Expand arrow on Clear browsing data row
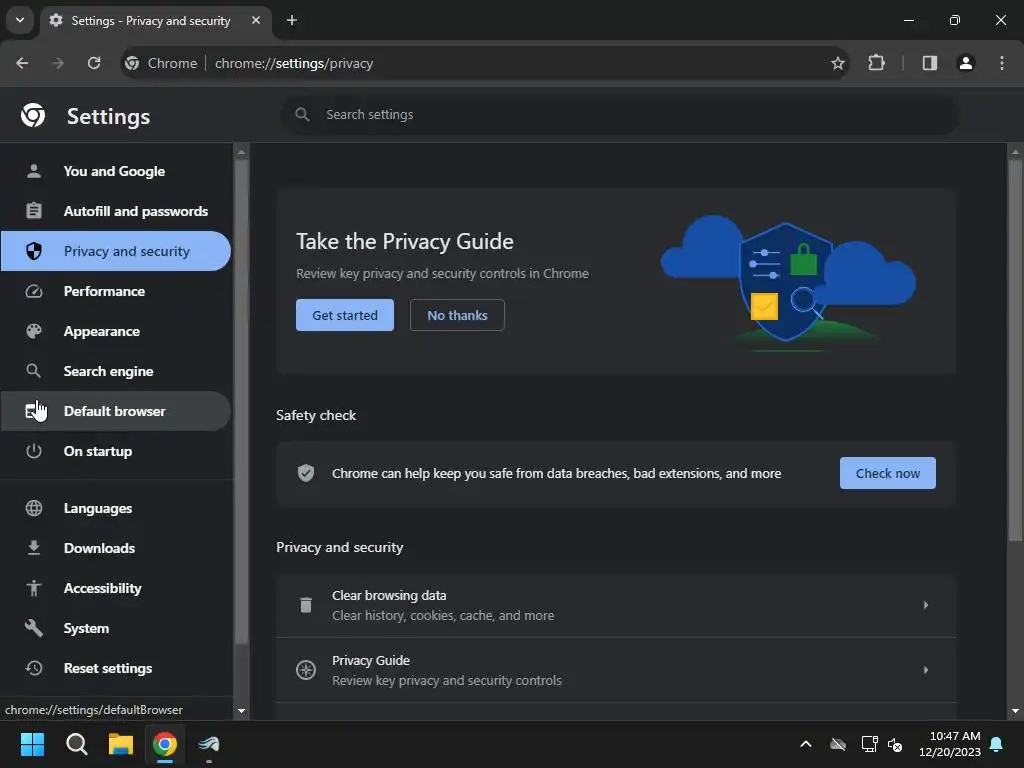Screen dimensions: 1024x768 (925, 605)
